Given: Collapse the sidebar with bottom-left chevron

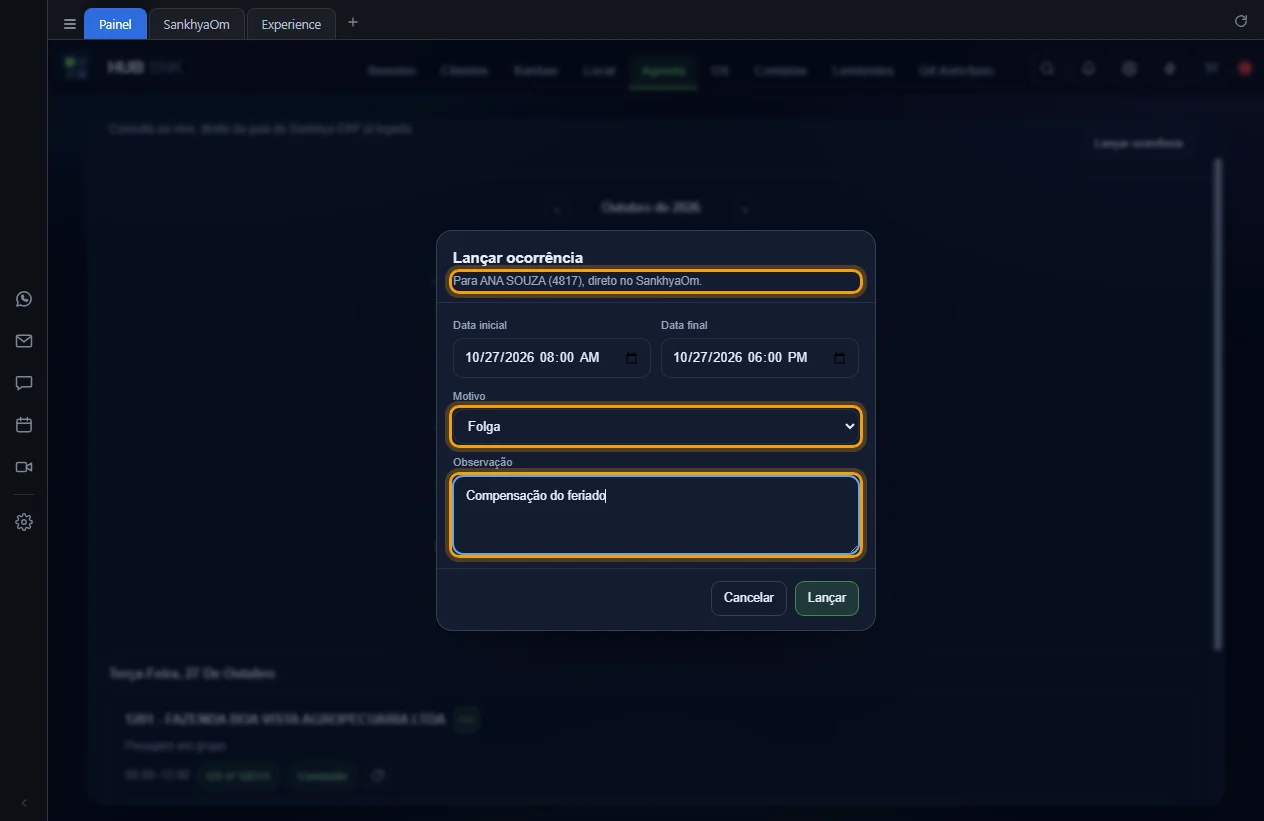Looking at the screenshot, I should (24, 803).
